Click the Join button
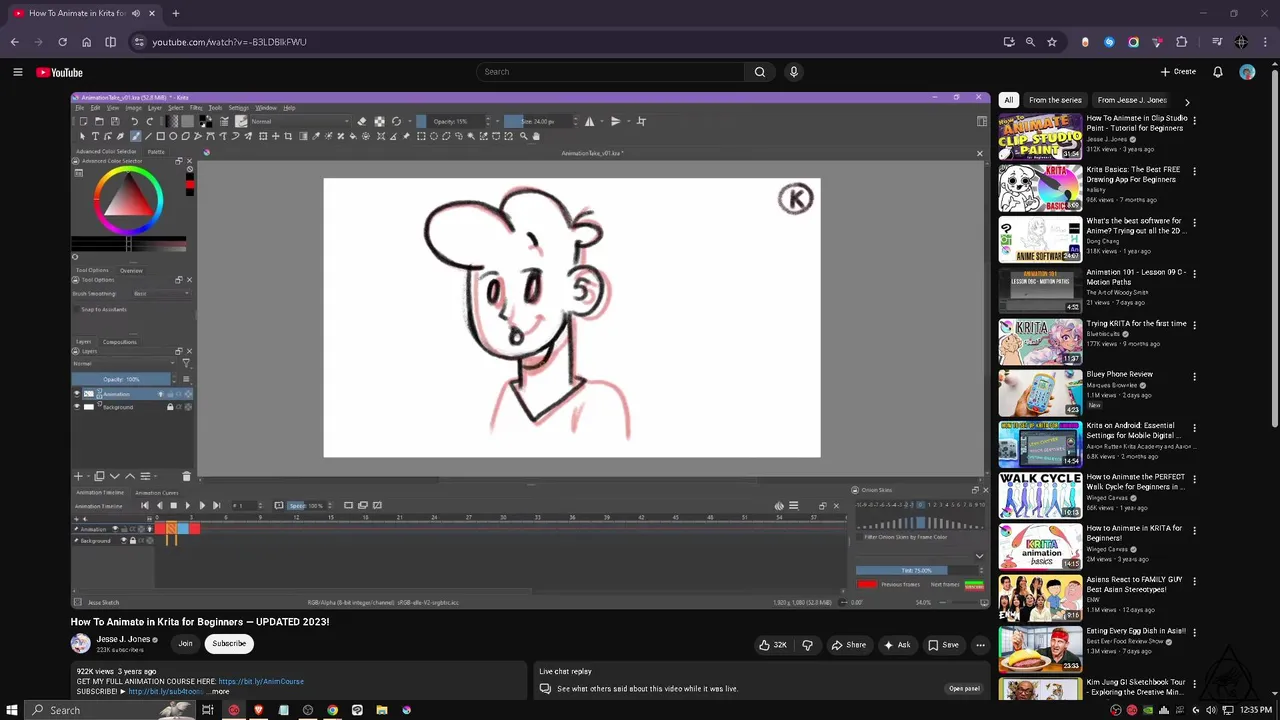Viewport: 1280px width, 720px height. 185,644
